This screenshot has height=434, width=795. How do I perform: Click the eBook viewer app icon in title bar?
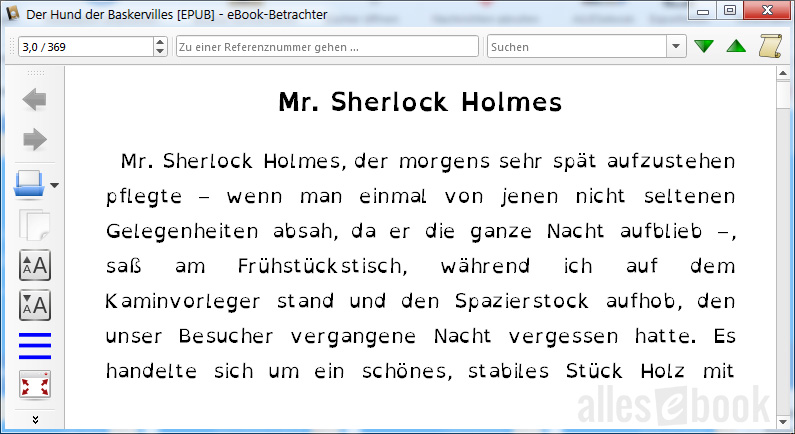coord(13,14)
